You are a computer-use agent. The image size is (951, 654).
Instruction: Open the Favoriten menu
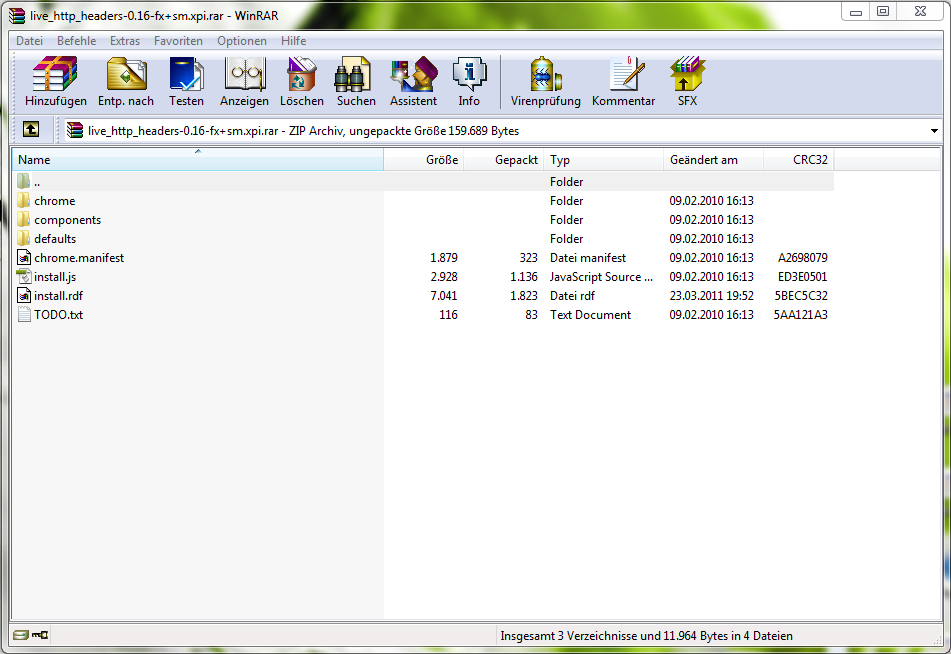click(178, 41)
